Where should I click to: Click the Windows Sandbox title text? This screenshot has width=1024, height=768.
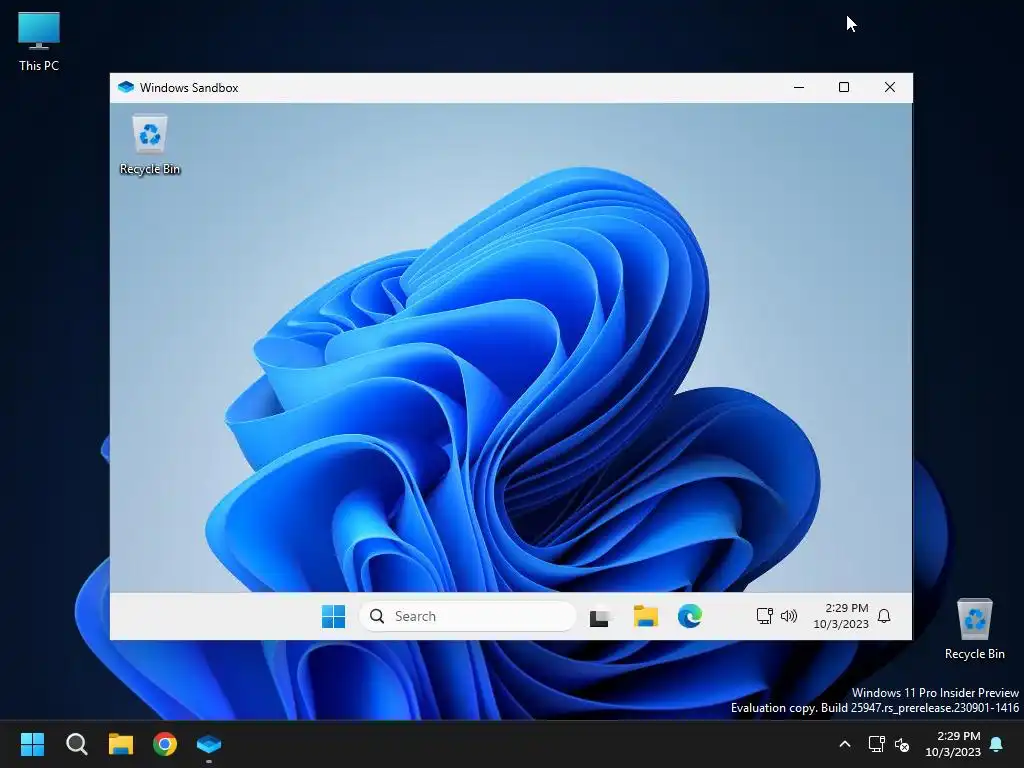coord(189,88)
